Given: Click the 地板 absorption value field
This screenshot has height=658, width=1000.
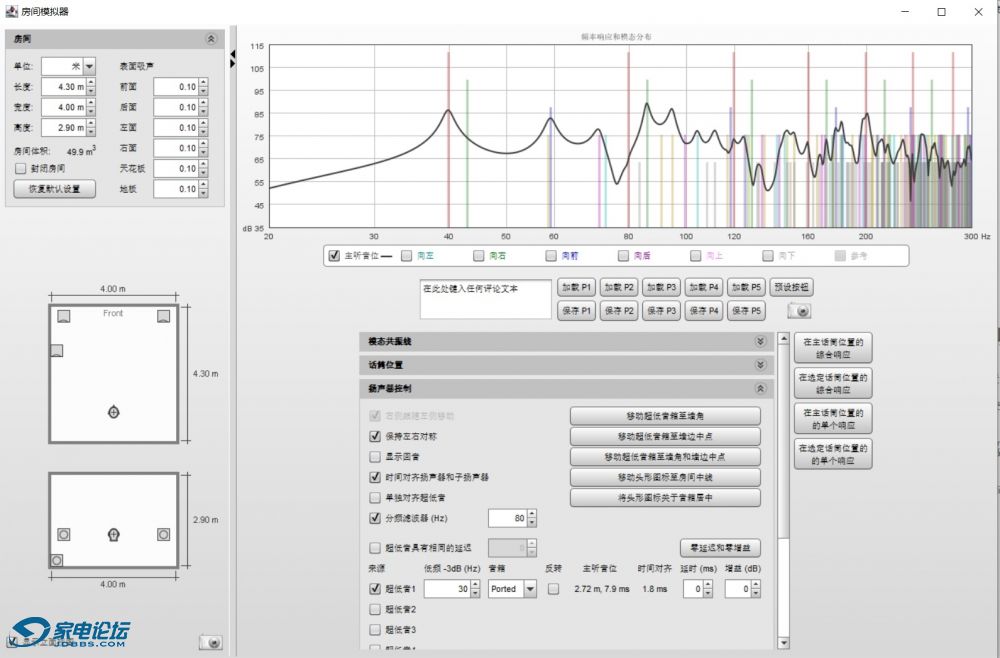Looking at the screenshot, I should click(x=176, y=189).
